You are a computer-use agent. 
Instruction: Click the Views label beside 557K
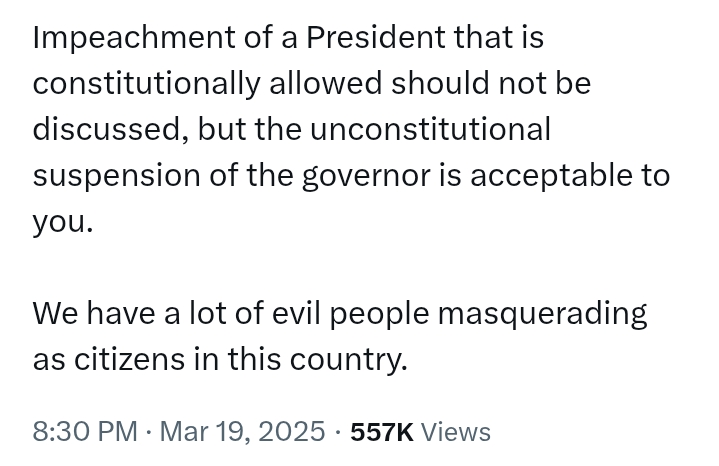point(456,432)
